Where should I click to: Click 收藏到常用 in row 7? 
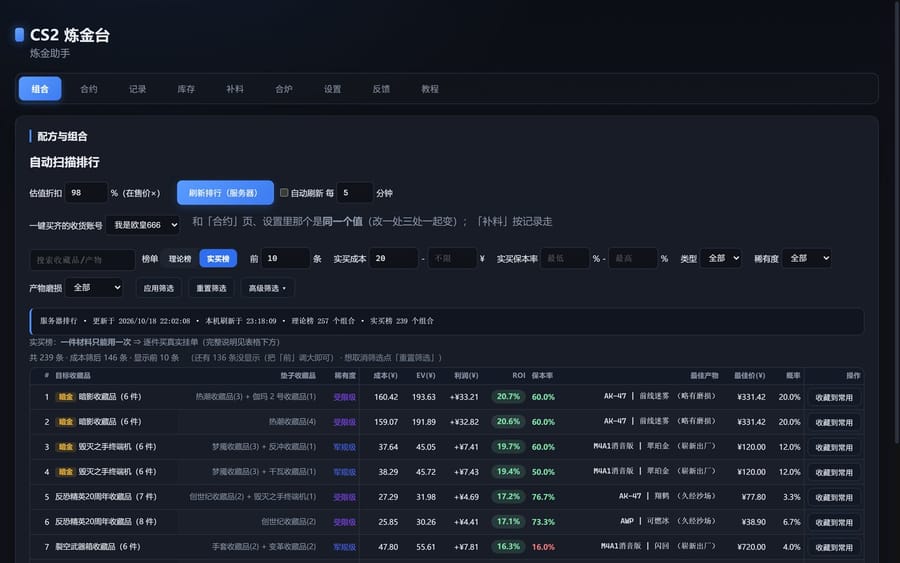click(834, 547)
